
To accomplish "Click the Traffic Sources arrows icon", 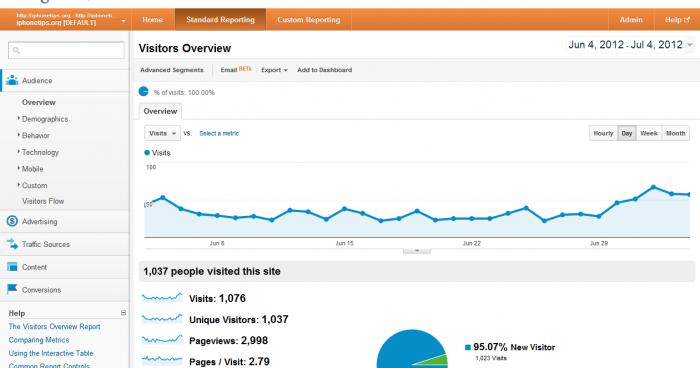I will pos(12,244).
